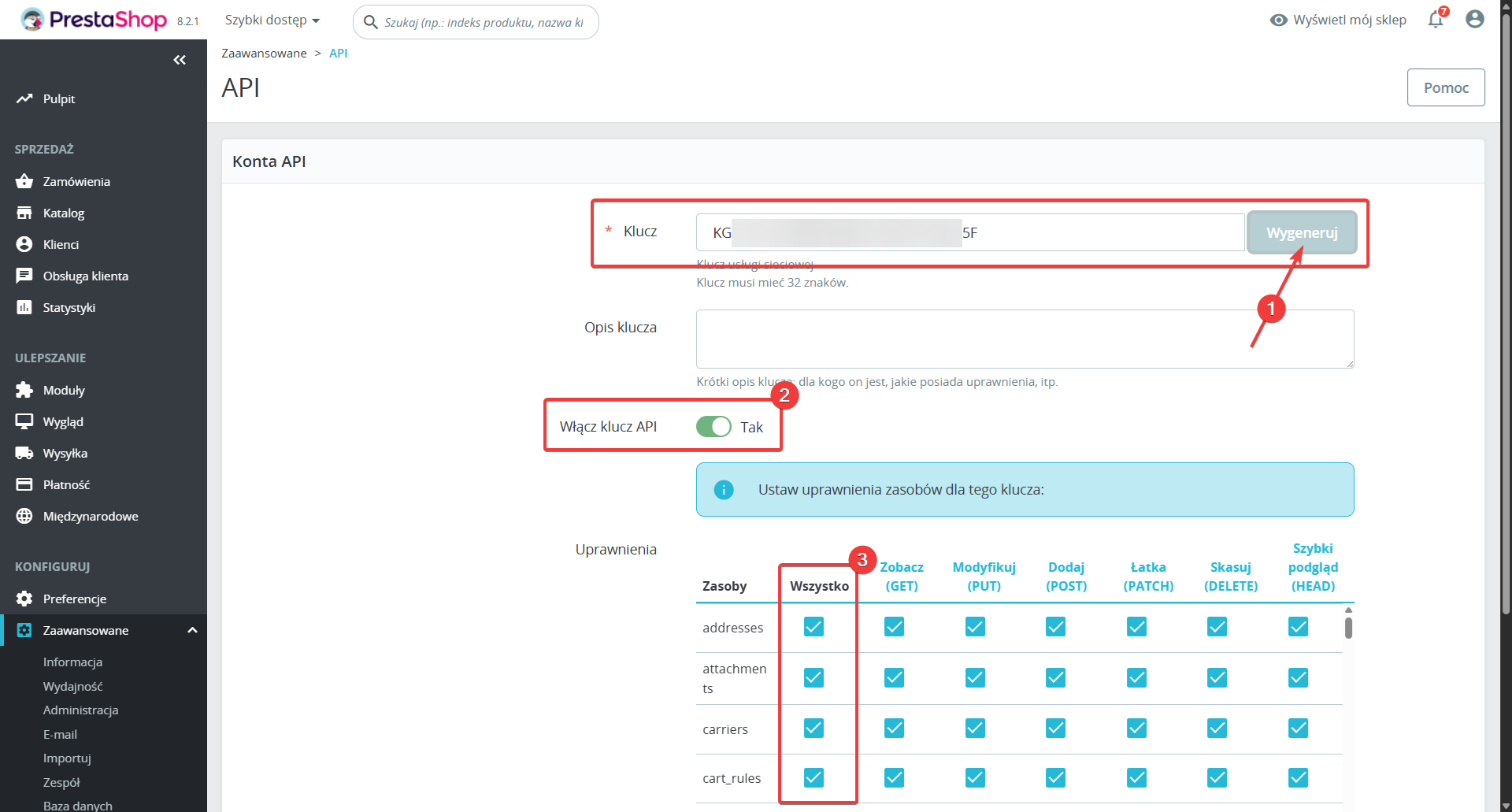Click the Zamówienia basket icon
1512x812 pixels.
[24, 181]
